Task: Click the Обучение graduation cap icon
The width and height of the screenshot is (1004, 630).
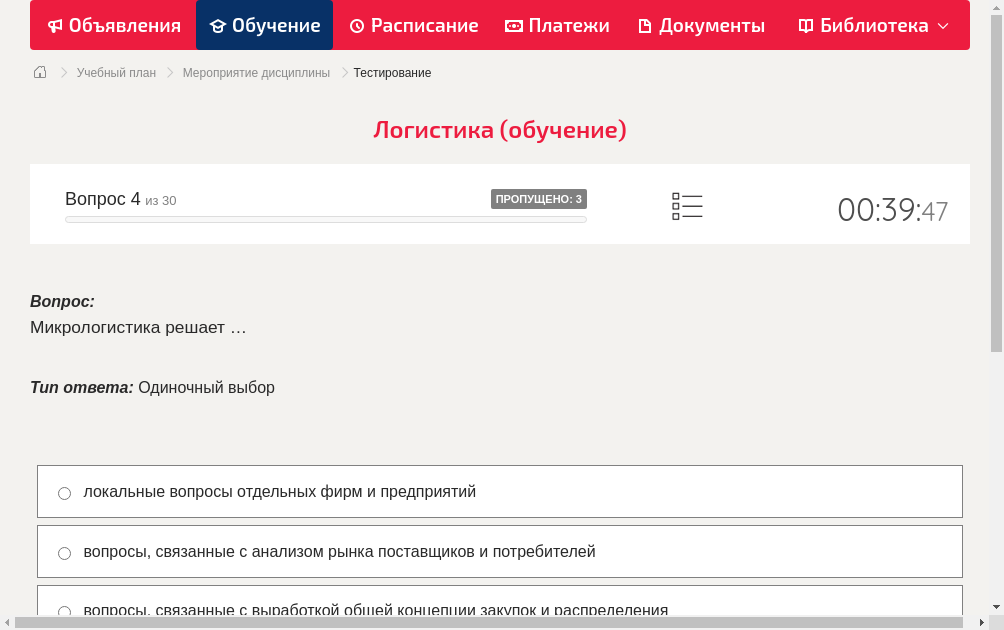Action: [x=218, y=25]
